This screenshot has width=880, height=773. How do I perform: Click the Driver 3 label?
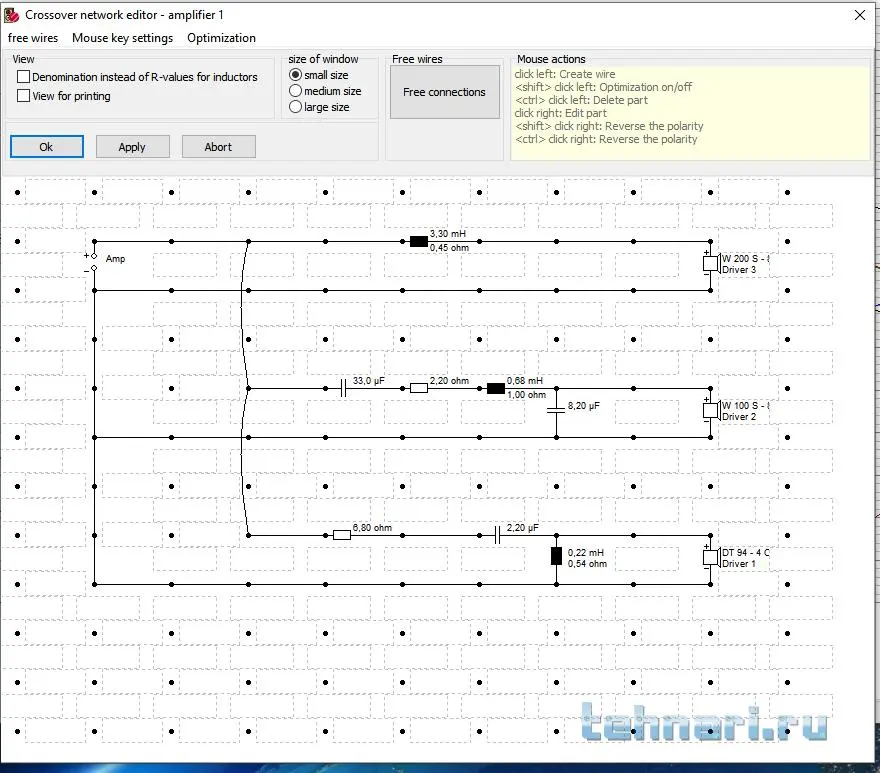coord(739,269)
